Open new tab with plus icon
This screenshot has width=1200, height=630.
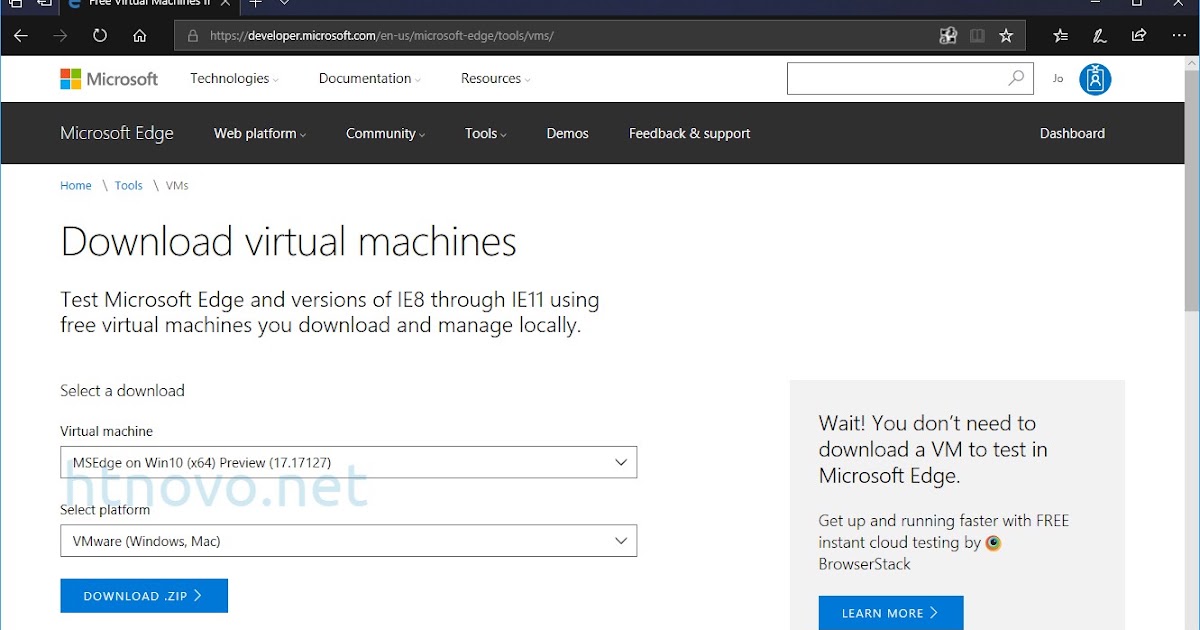tap(255, 4)
